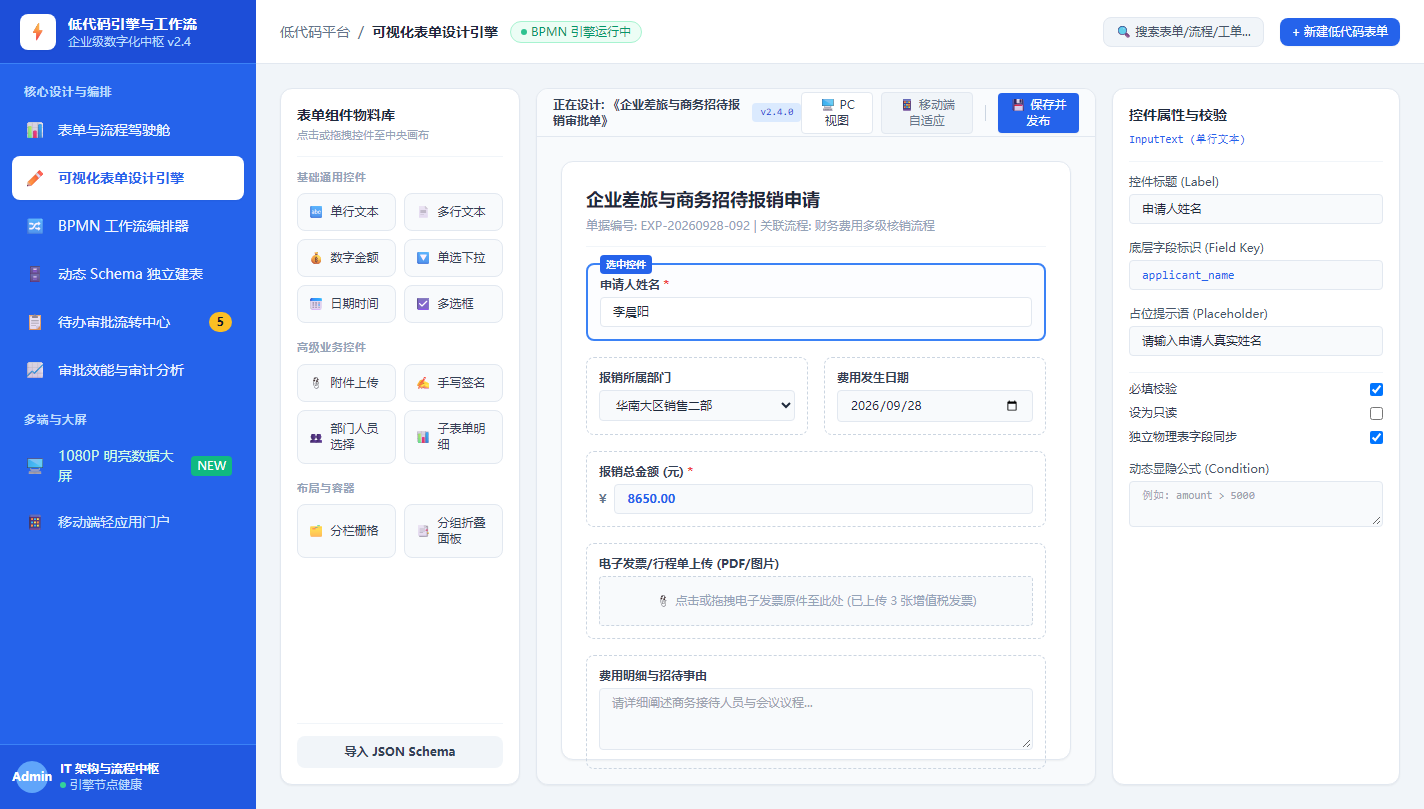The height and width of the screenshot is (809, 1424).
Task: Click 新建低代码表单 button
Action: point(1340,32)
